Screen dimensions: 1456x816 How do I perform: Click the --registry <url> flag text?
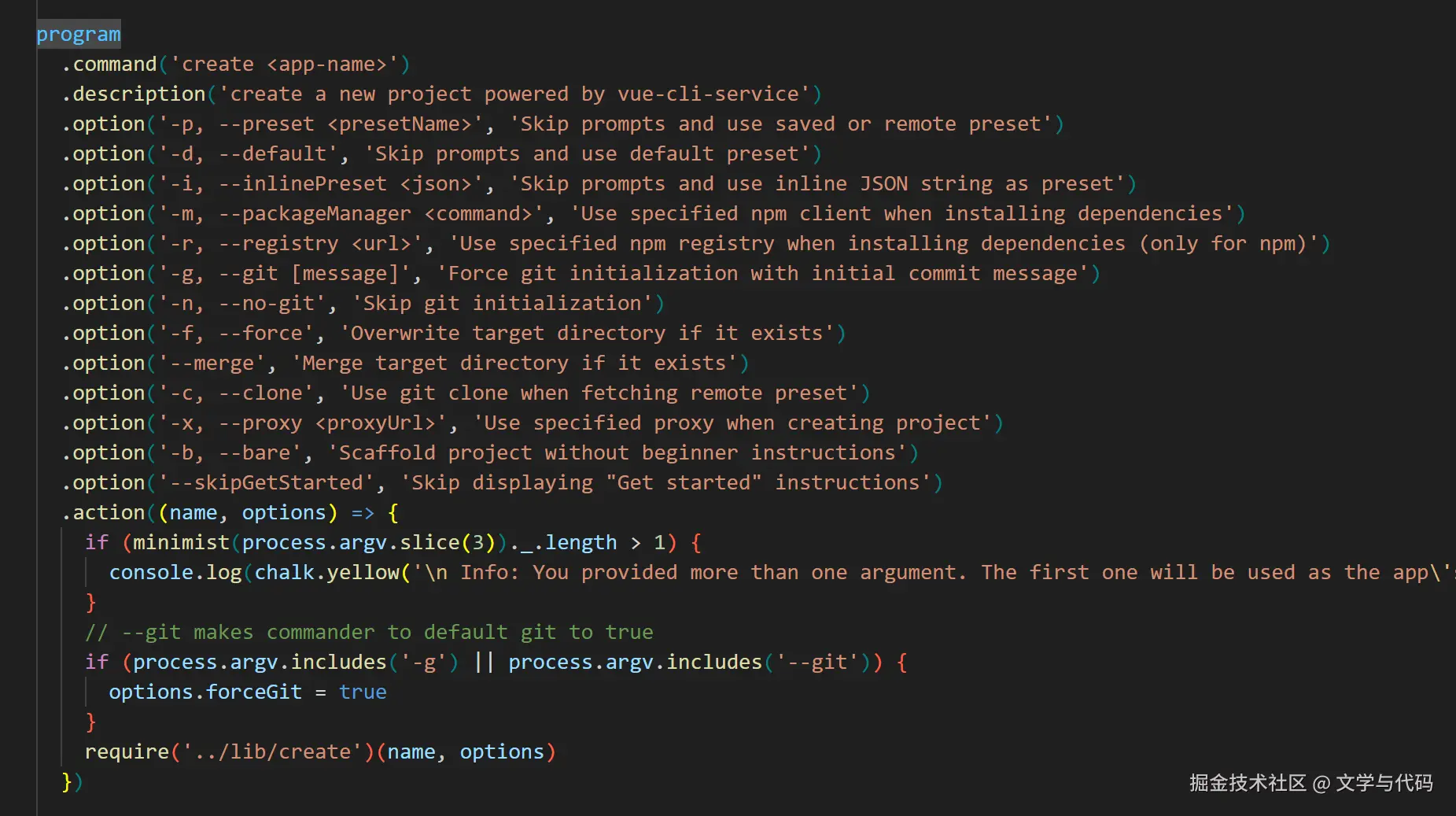coord(315,244)
